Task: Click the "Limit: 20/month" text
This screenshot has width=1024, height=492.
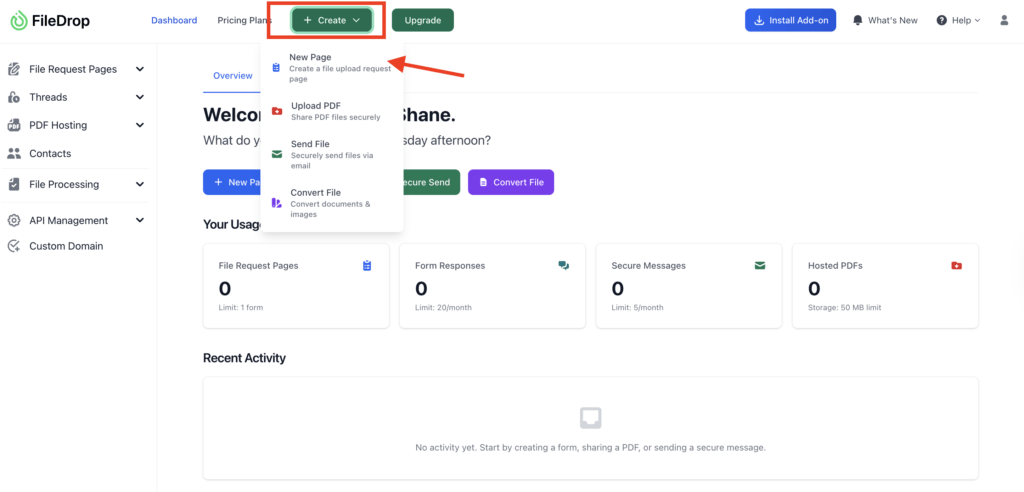Action: [443, 308]
